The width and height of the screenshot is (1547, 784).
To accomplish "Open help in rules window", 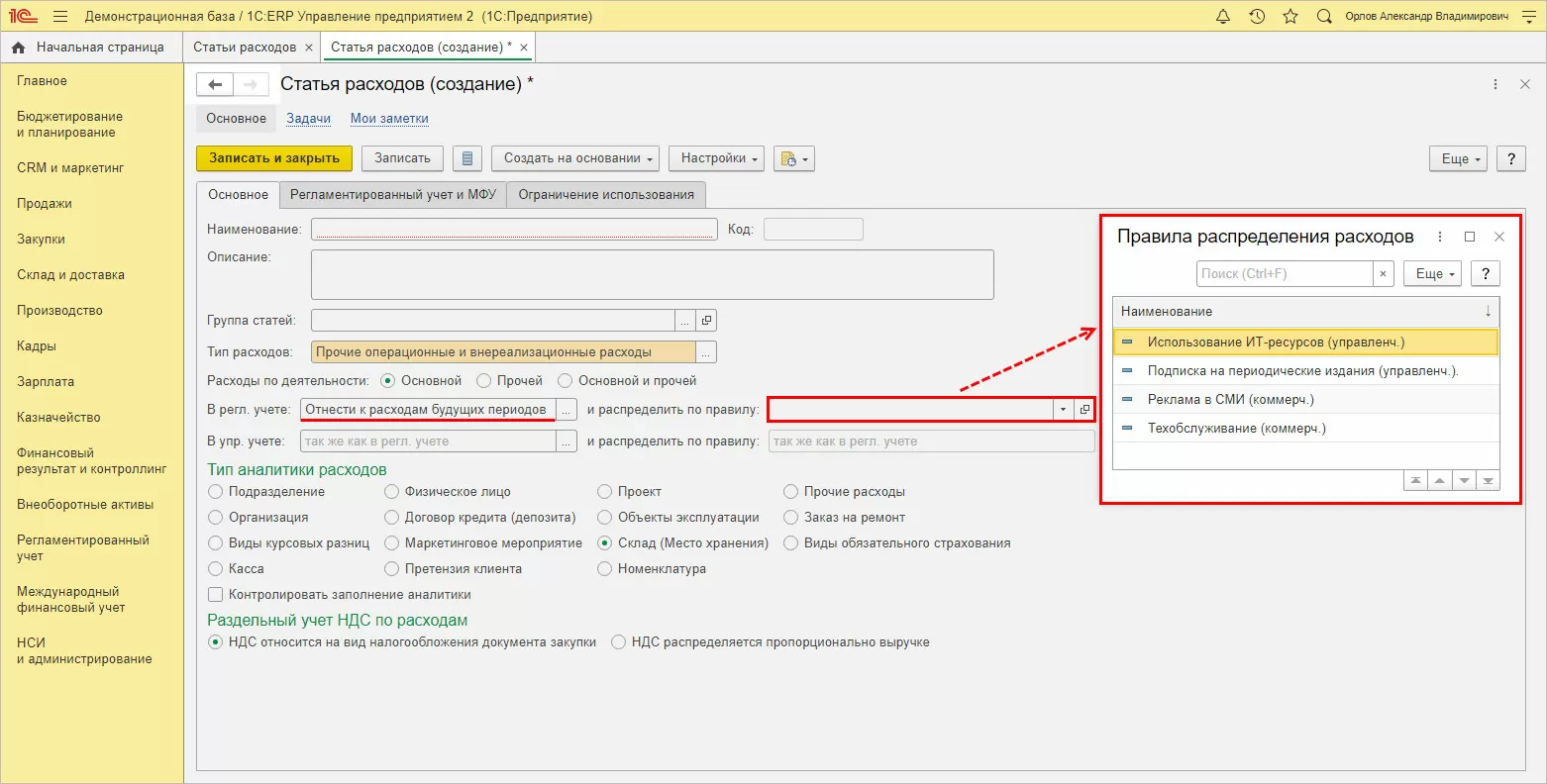I will pos(1486,274).
